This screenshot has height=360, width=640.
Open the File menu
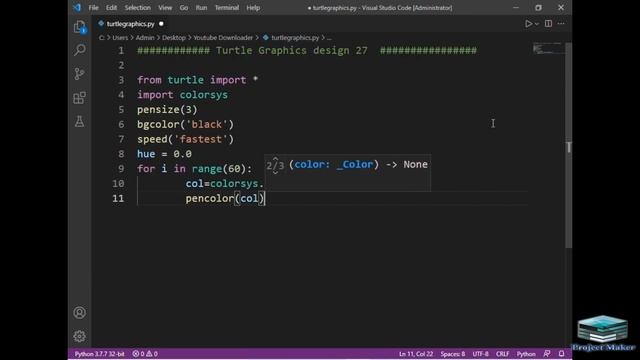tap(93, 8)
